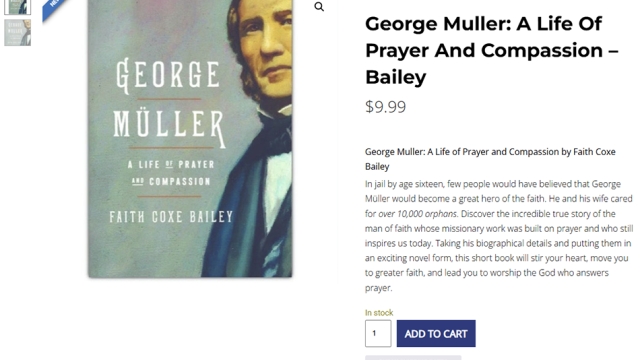Click 'Faith Coxe Bailey' author text on cover
640x360 pixels.
pos(171,217)
